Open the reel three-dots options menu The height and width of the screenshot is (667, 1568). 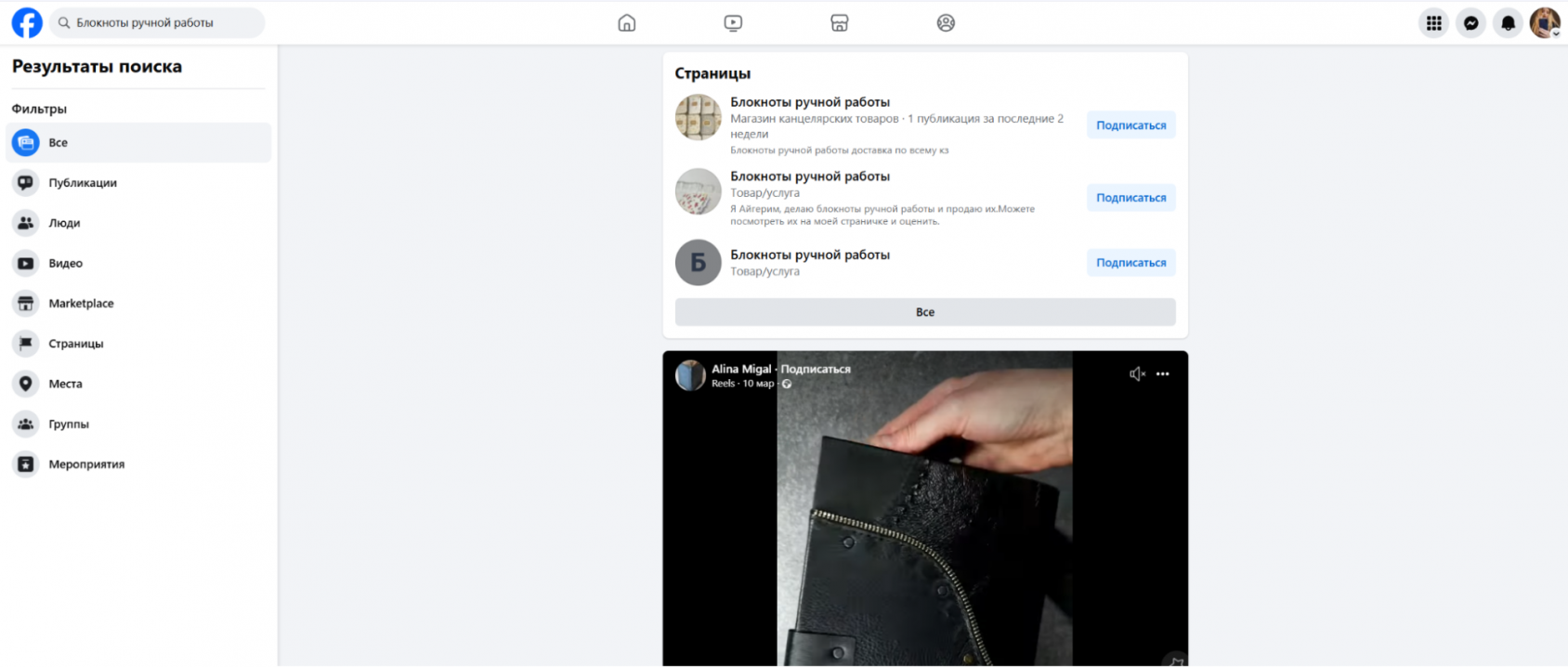[x=1163, y=373]
